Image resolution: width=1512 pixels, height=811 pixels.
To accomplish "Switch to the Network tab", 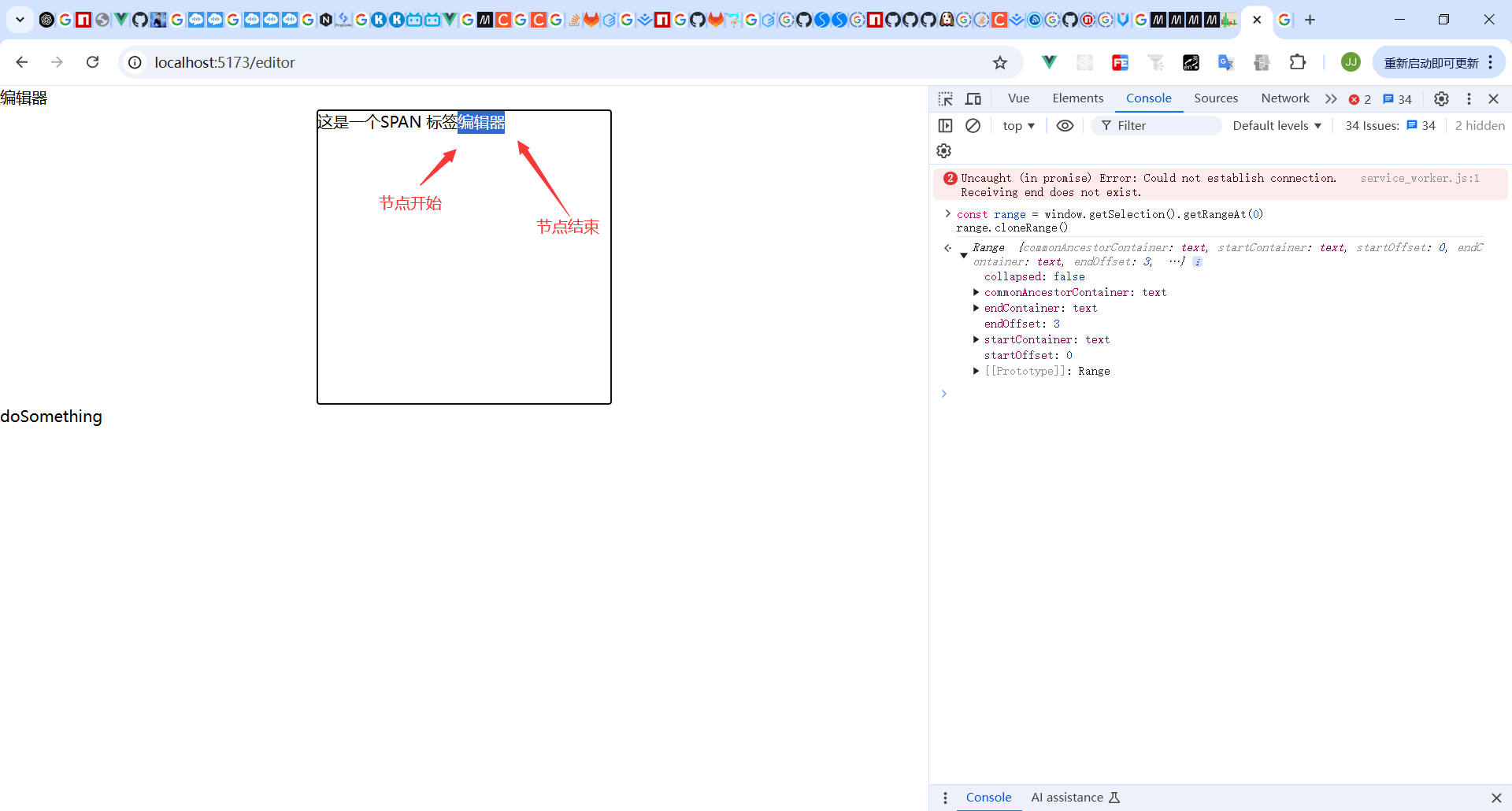I will pyautogui.click(x=1285, y=98).
